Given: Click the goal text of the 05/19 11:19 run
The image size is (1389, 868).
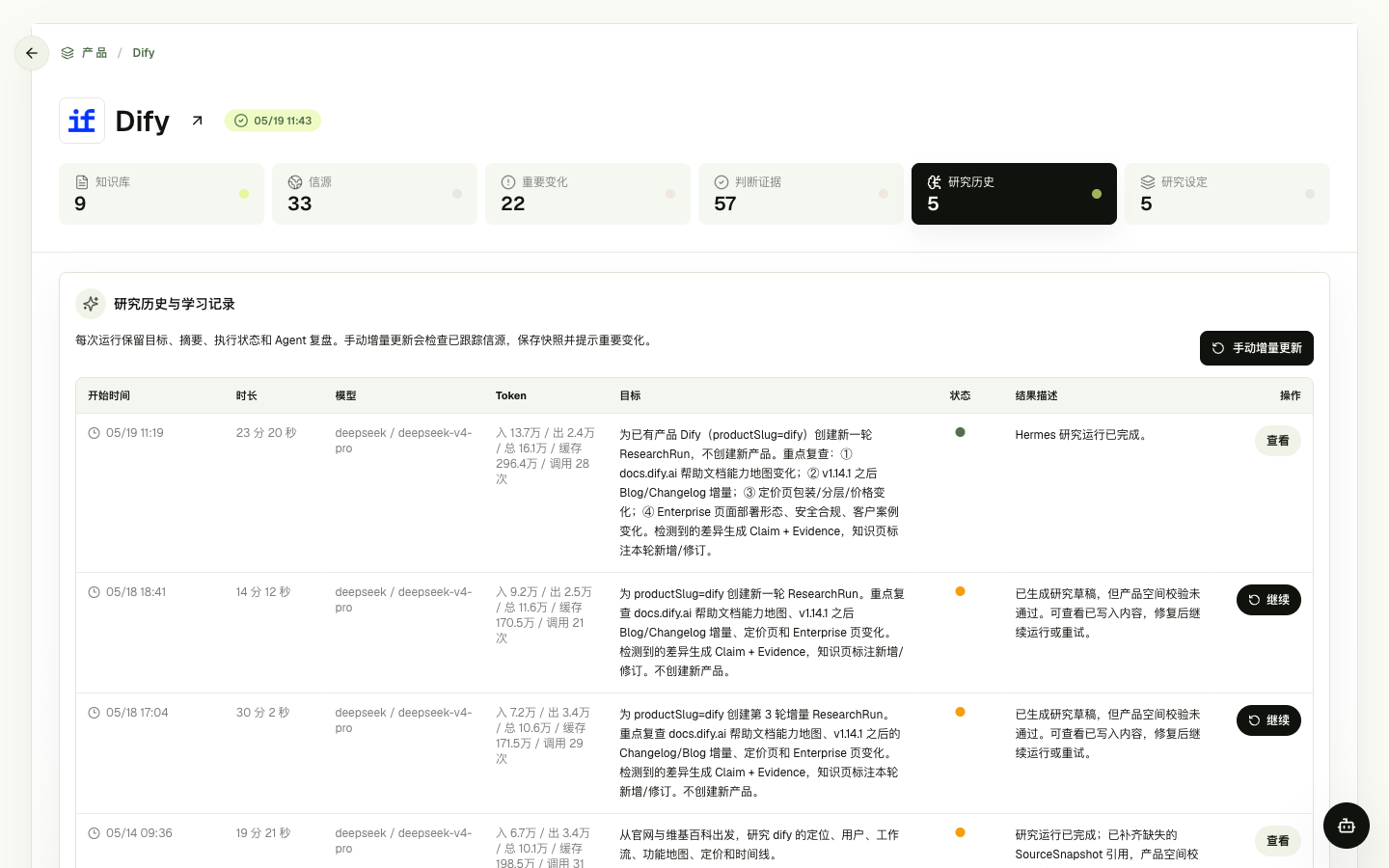Looking at the screenshot, I should [759, 493].
